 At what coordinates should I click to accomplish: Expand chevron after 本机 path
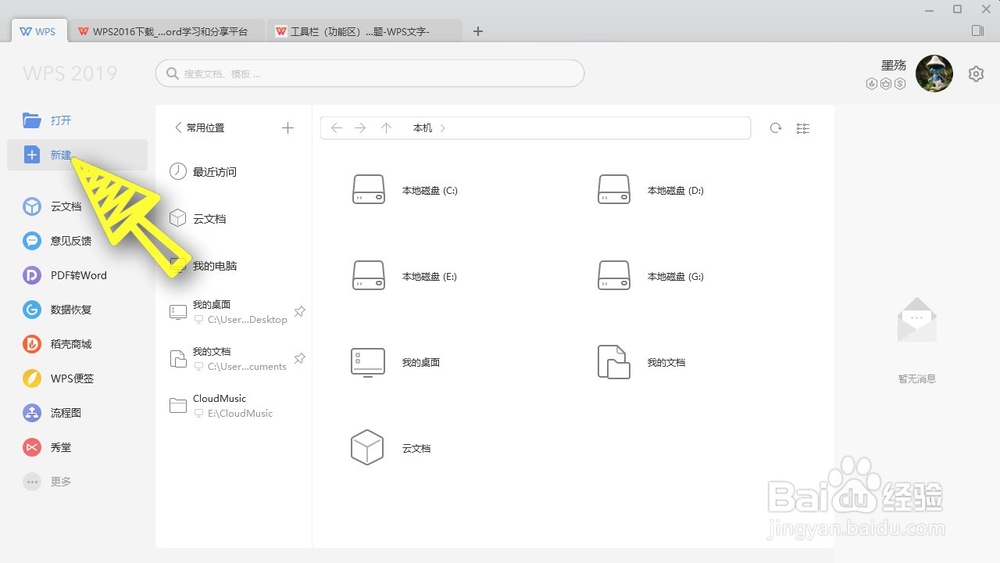click(443, 128)
